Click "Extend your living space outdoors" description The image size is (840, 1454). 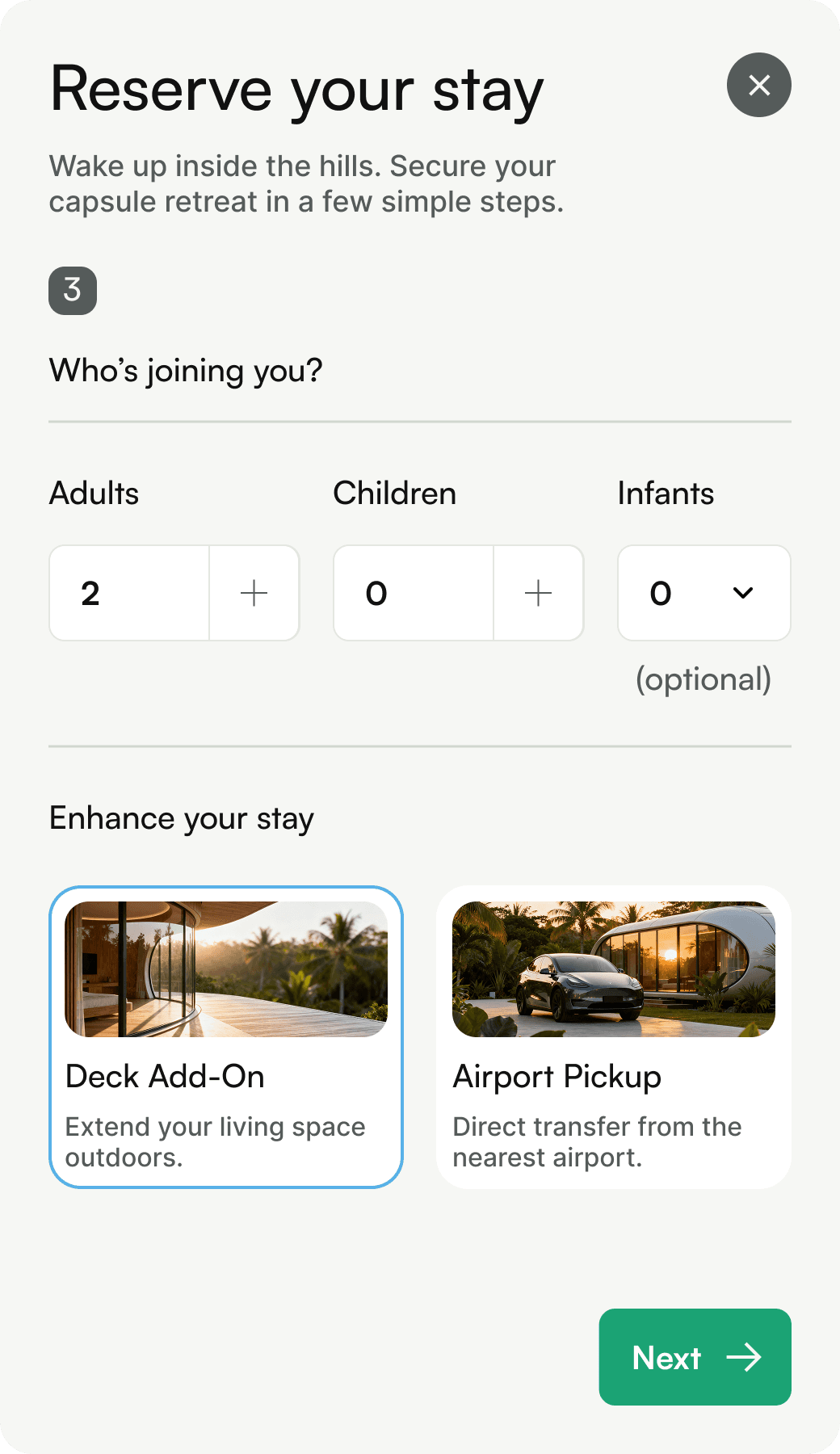[x=215, y=1141]
